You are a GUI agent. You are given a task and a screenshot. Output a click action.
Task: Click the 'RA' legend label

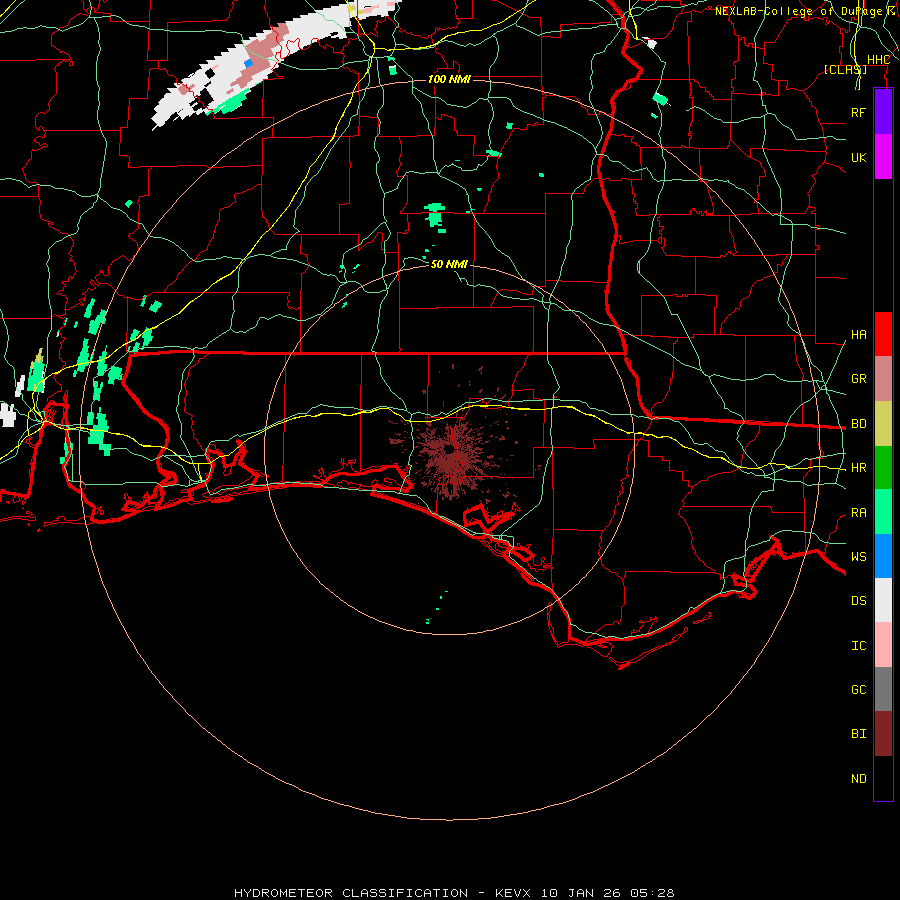pos(858,513)
